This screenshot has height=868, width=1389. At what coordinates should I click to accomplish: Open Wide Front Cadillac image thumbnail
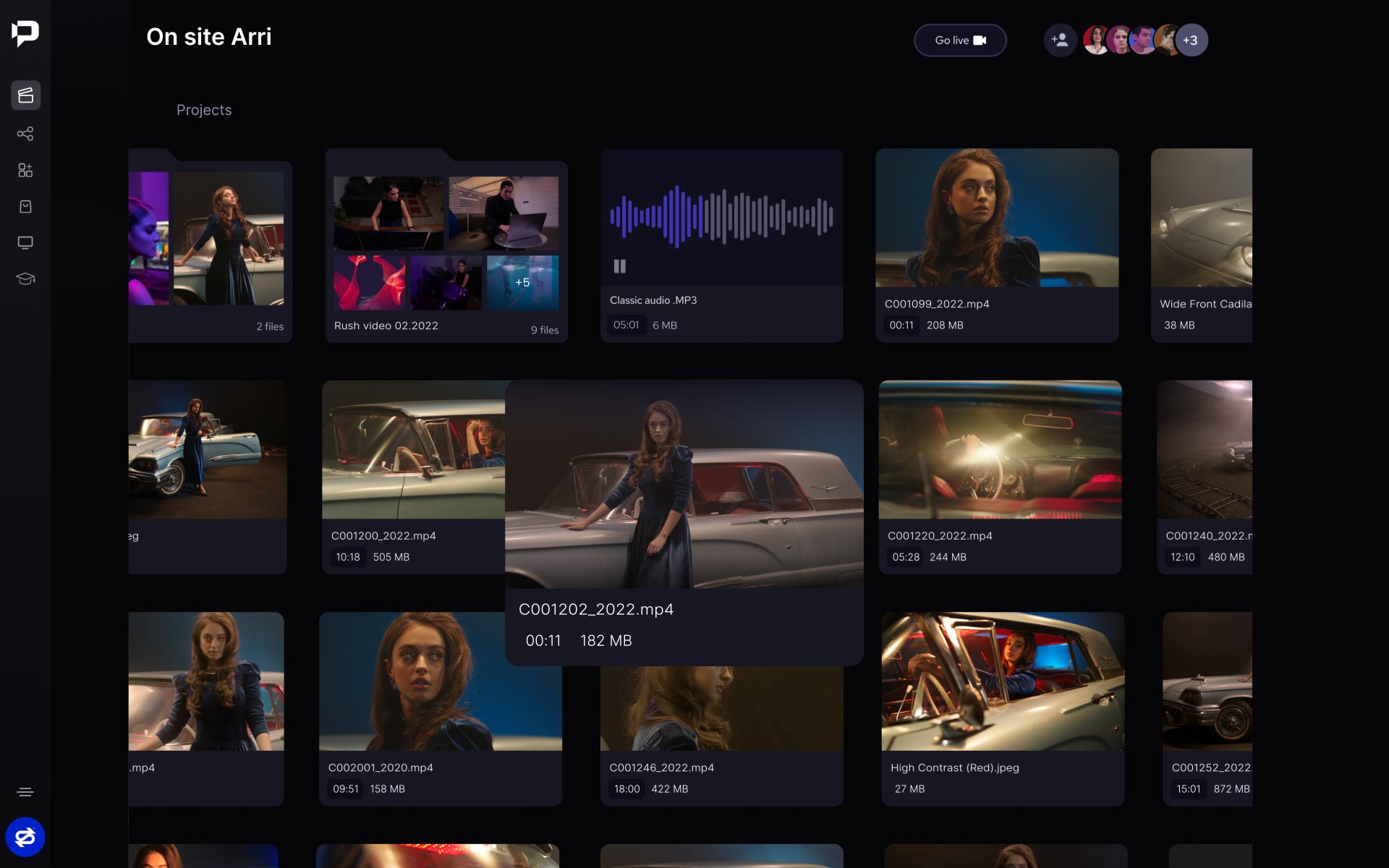1202,218
